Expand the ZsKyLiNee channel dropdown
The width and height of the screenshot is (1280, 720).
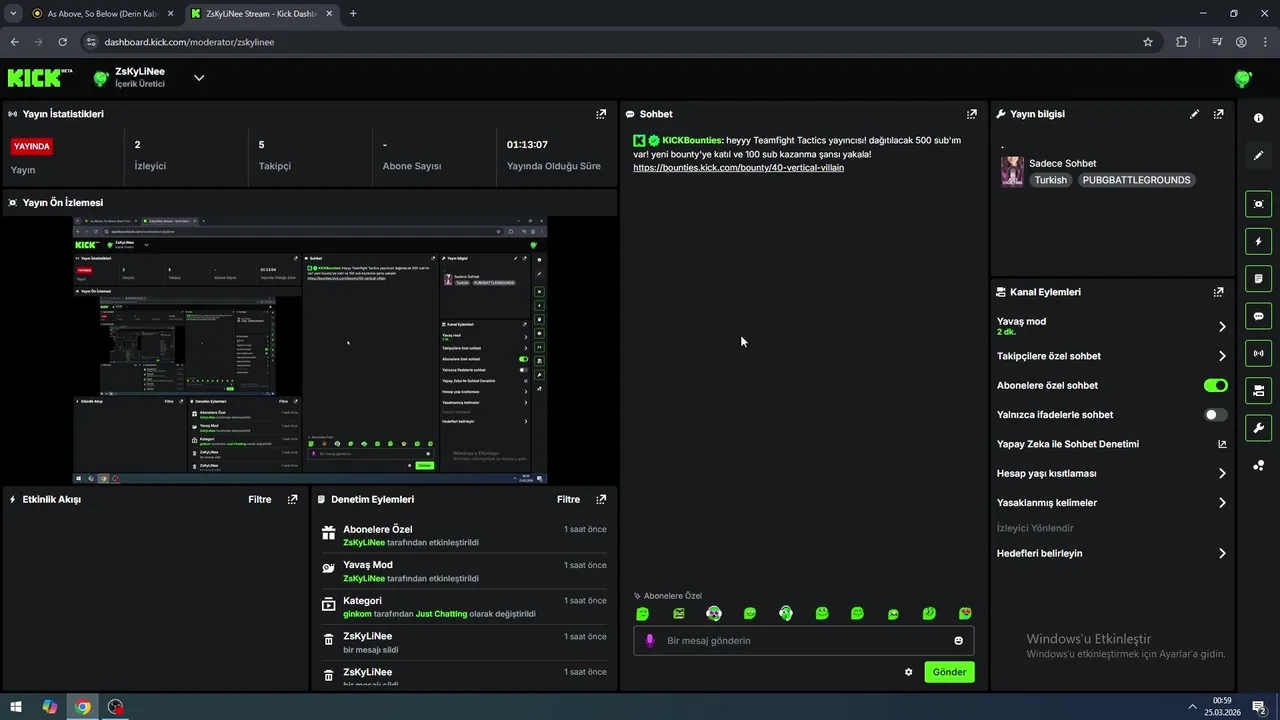point(199,78)
